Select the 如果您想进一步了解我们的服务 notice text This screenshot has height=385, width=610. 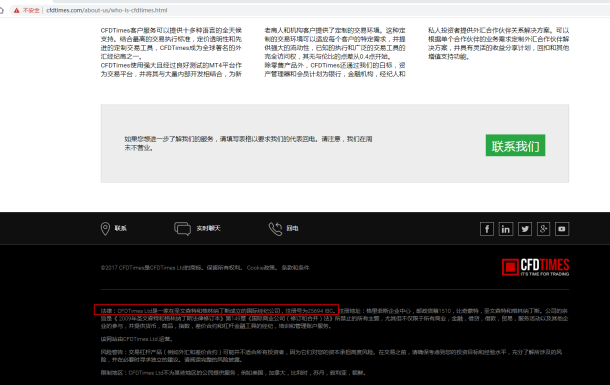click(249, 143)
